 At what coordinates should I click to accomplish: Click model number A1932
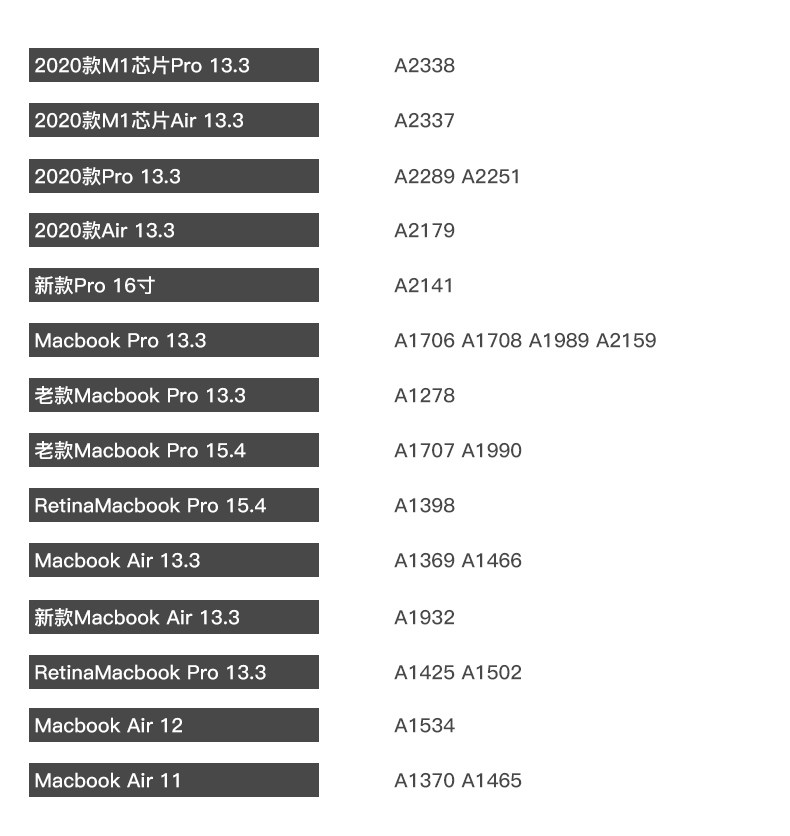tap(424, 618)
